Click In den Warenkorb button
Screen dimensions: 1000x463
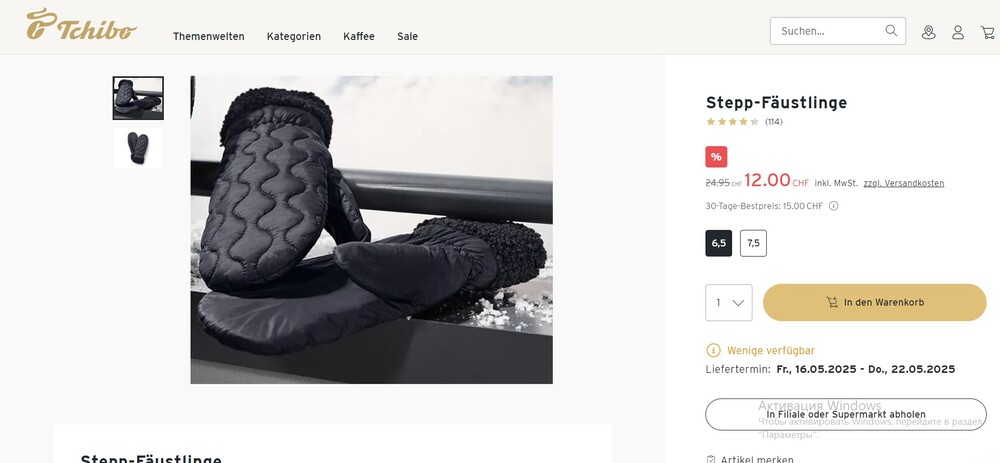tap(874, 302)
